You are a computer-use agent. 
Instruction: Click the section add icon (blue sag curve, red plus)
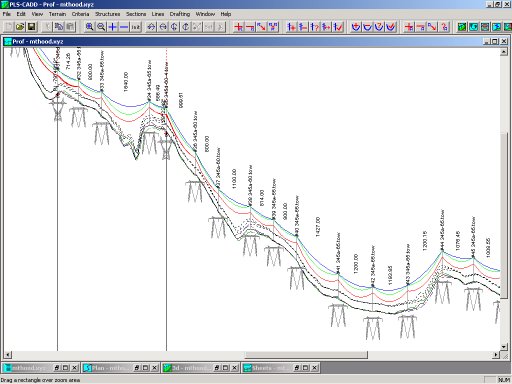click(x=356, y=27)
